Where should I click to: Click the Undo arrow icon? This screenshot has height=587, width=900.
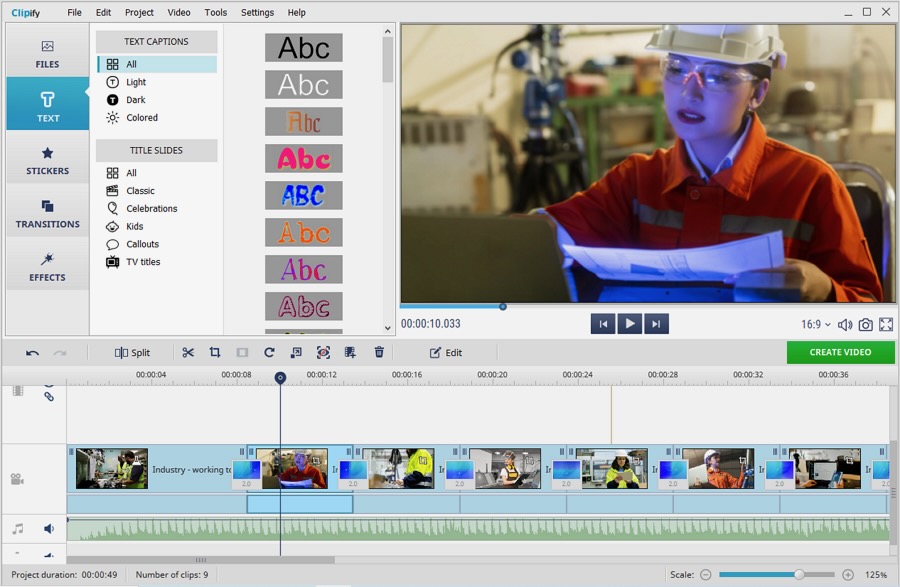[x=32, y=353]
